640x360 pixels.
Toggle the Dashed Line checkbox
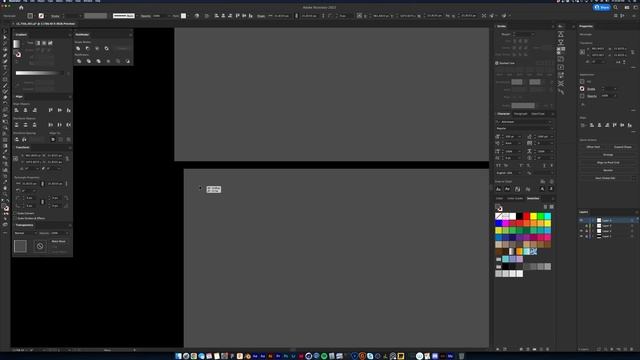[497, 63]
